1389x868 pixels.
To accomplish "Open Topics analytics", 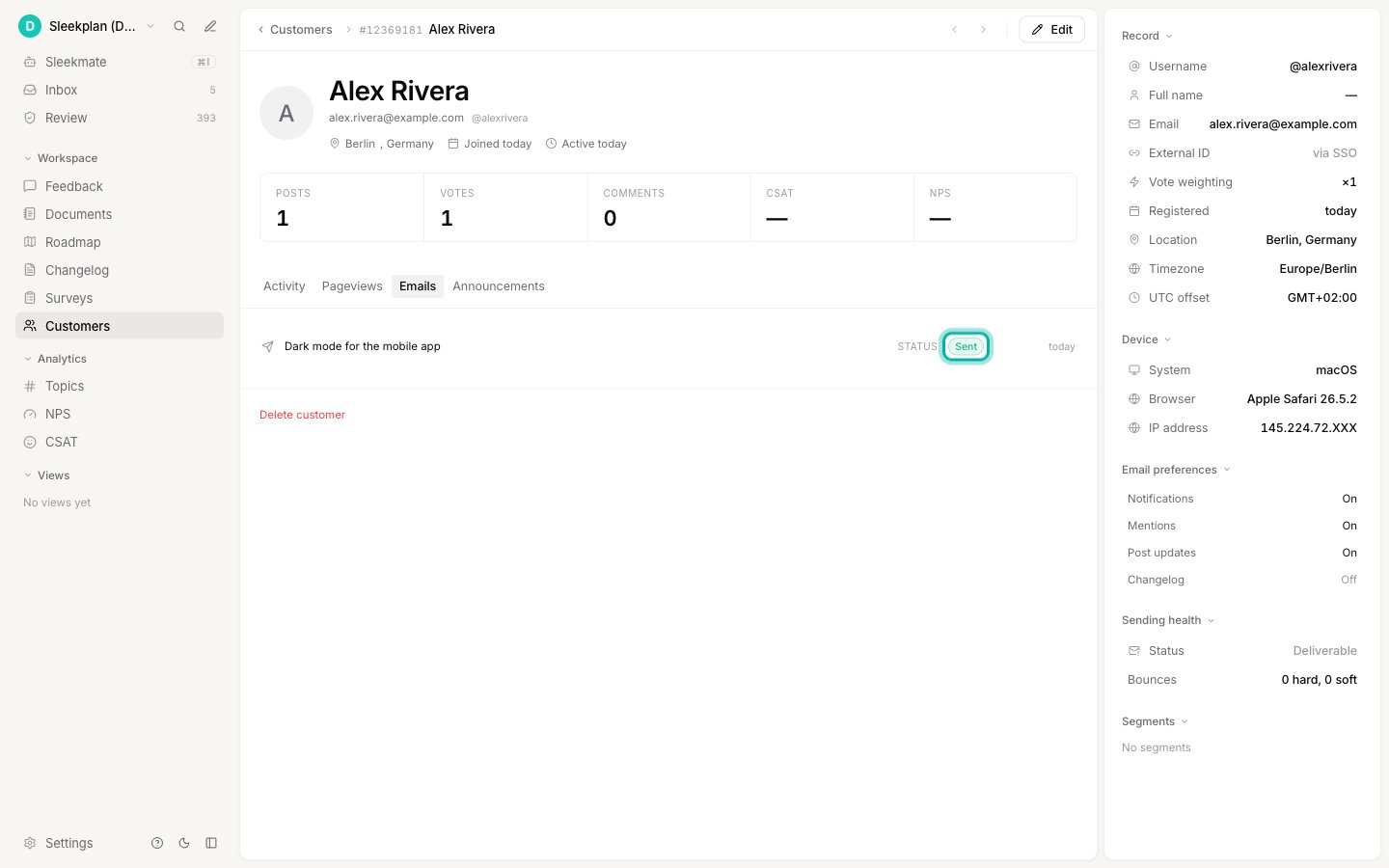I will coord(120,386).
